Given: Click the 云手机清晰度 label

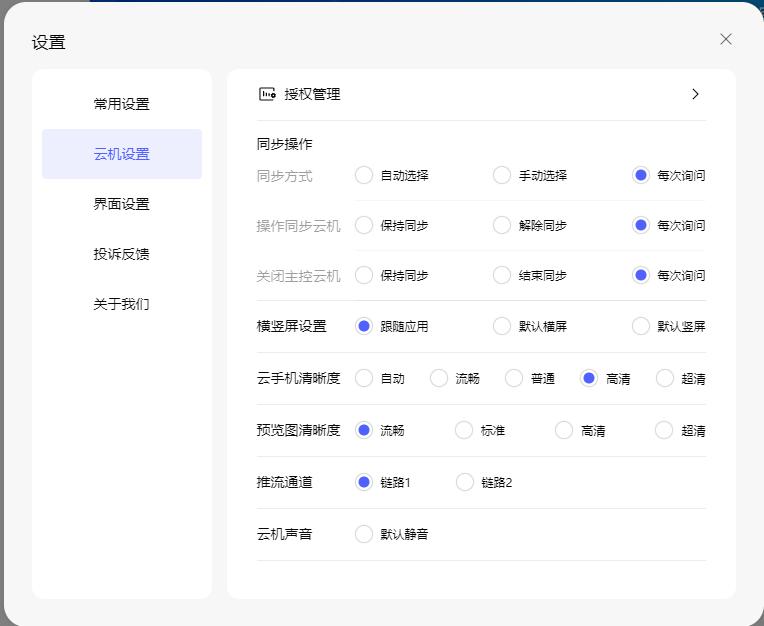Looking at the screenshot, I should (298, 378).
